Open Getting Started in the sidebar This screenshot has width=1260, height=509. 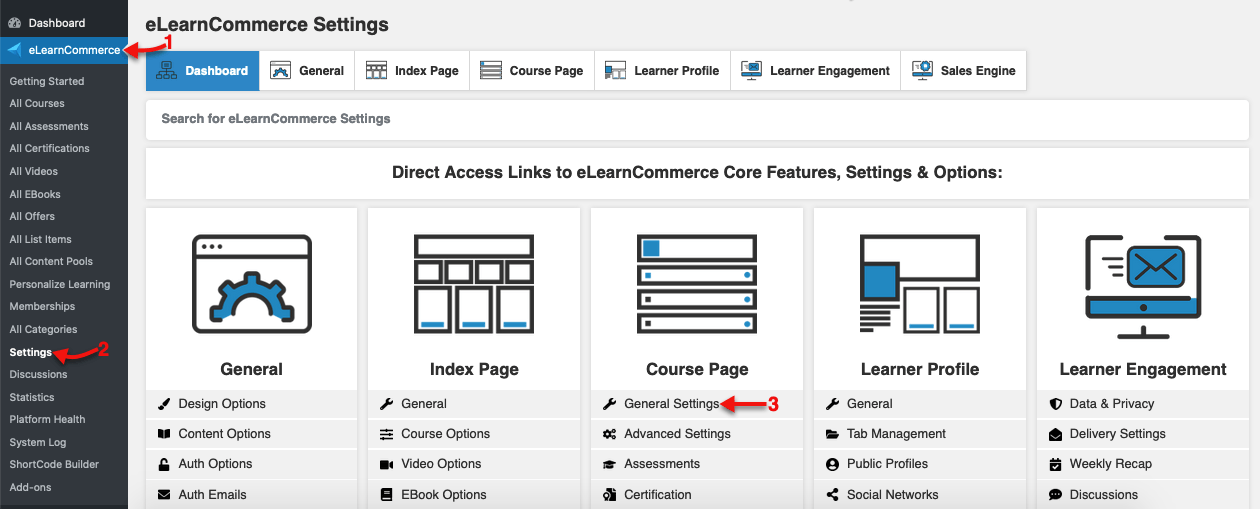click(x=47, y=81)
